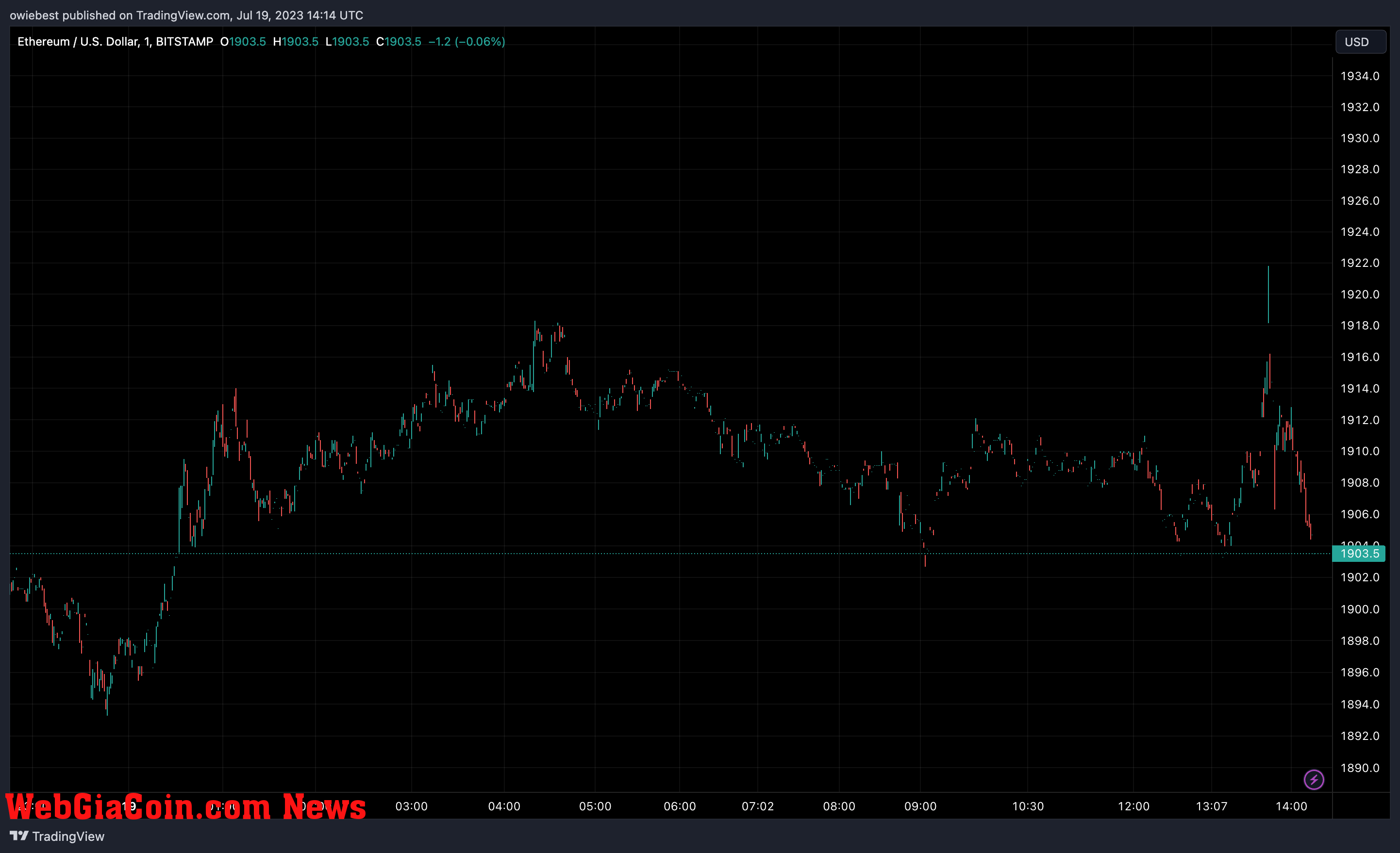Click the TradingView text link
This screenshot has width=1400, height=853.
point(68,836)
